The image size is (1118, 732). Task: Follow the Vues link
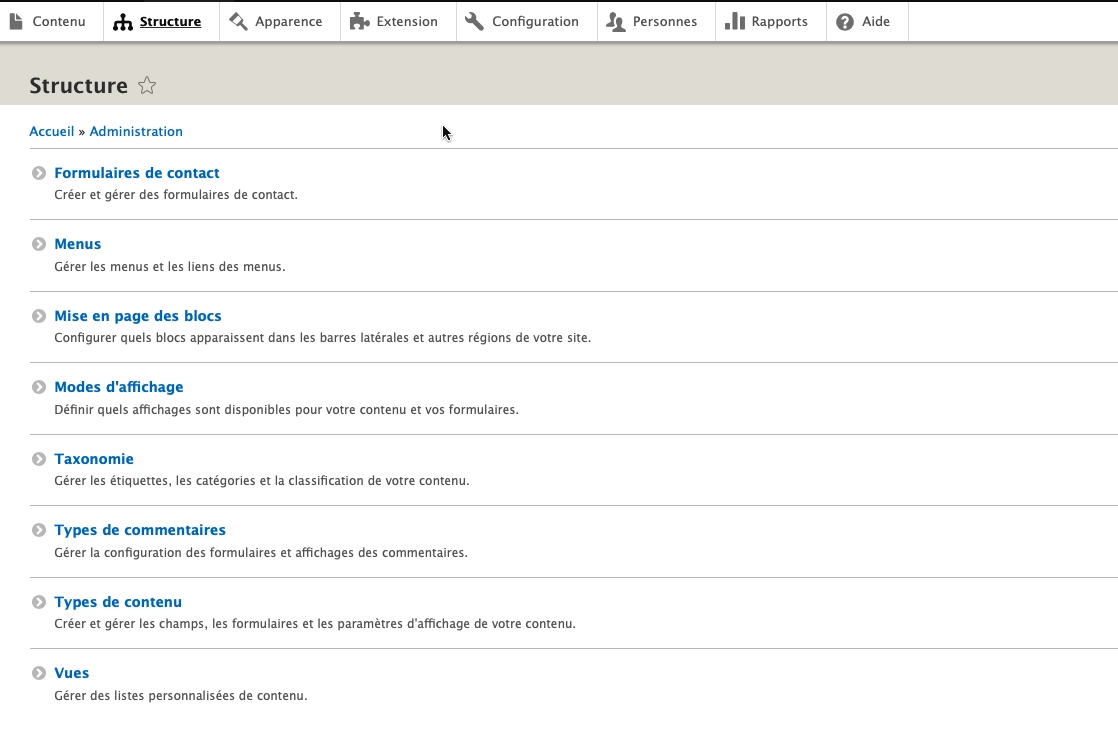[x=72, y=672]
